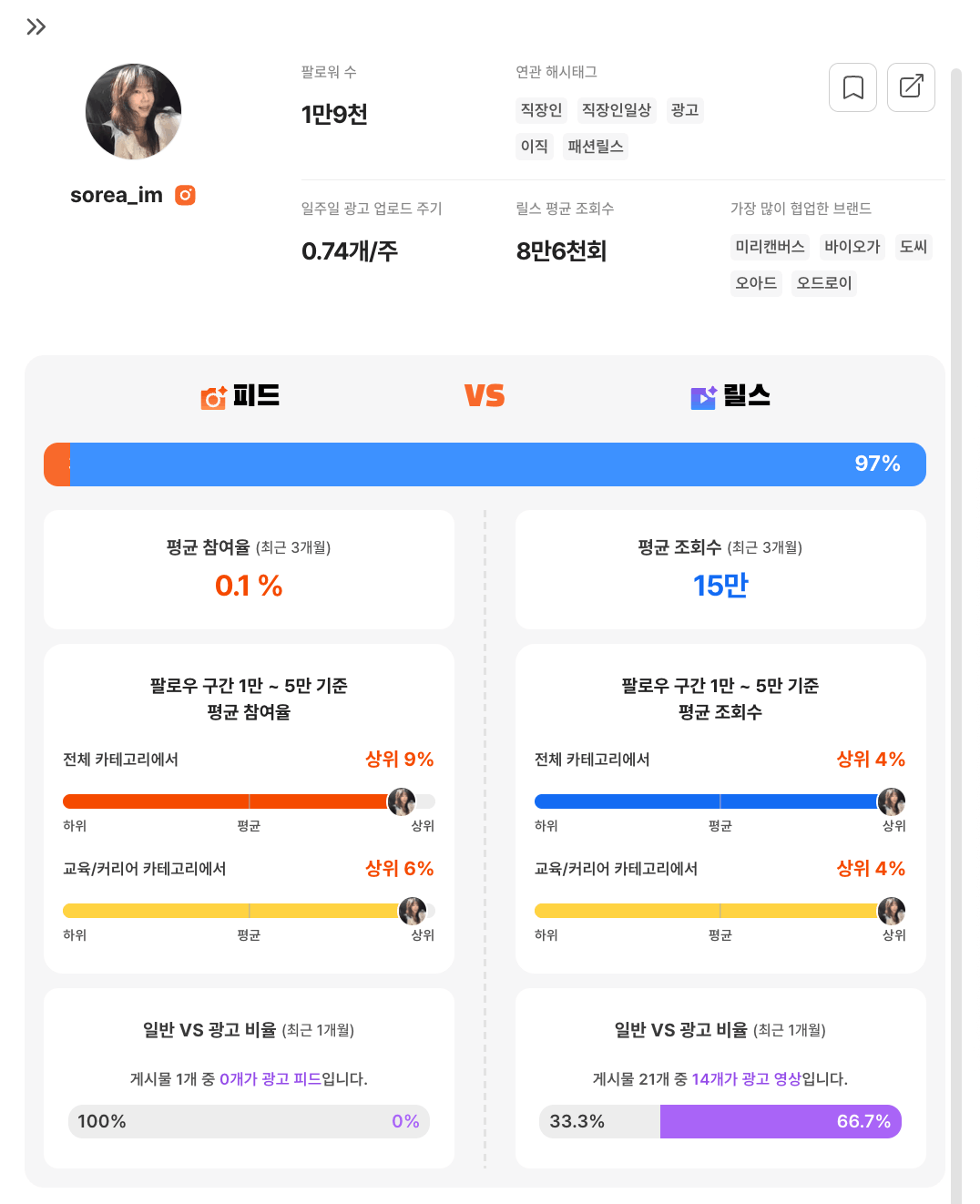Click the Instagram icon beside sorea_im
The image size is (980, 1204).
pyautogui.click(x=185, y=195)
